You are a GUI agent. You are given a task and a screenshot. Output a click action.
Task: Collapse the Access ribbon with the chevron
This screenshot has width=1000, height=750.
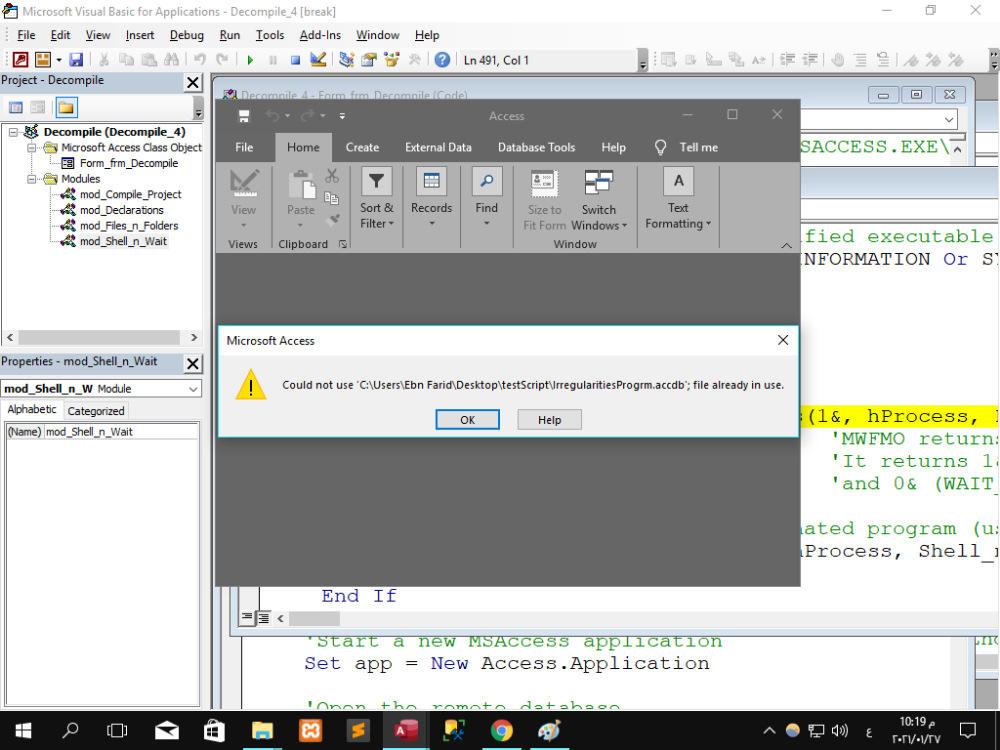786,246
